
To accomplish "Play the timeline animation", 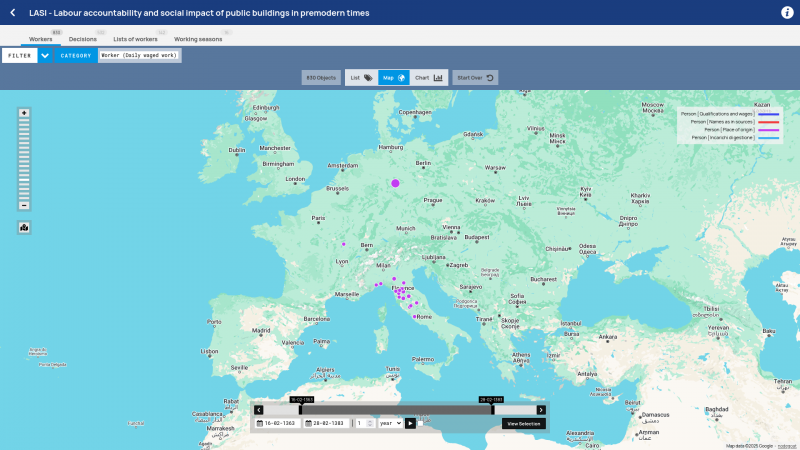I will tap(410, 423).
